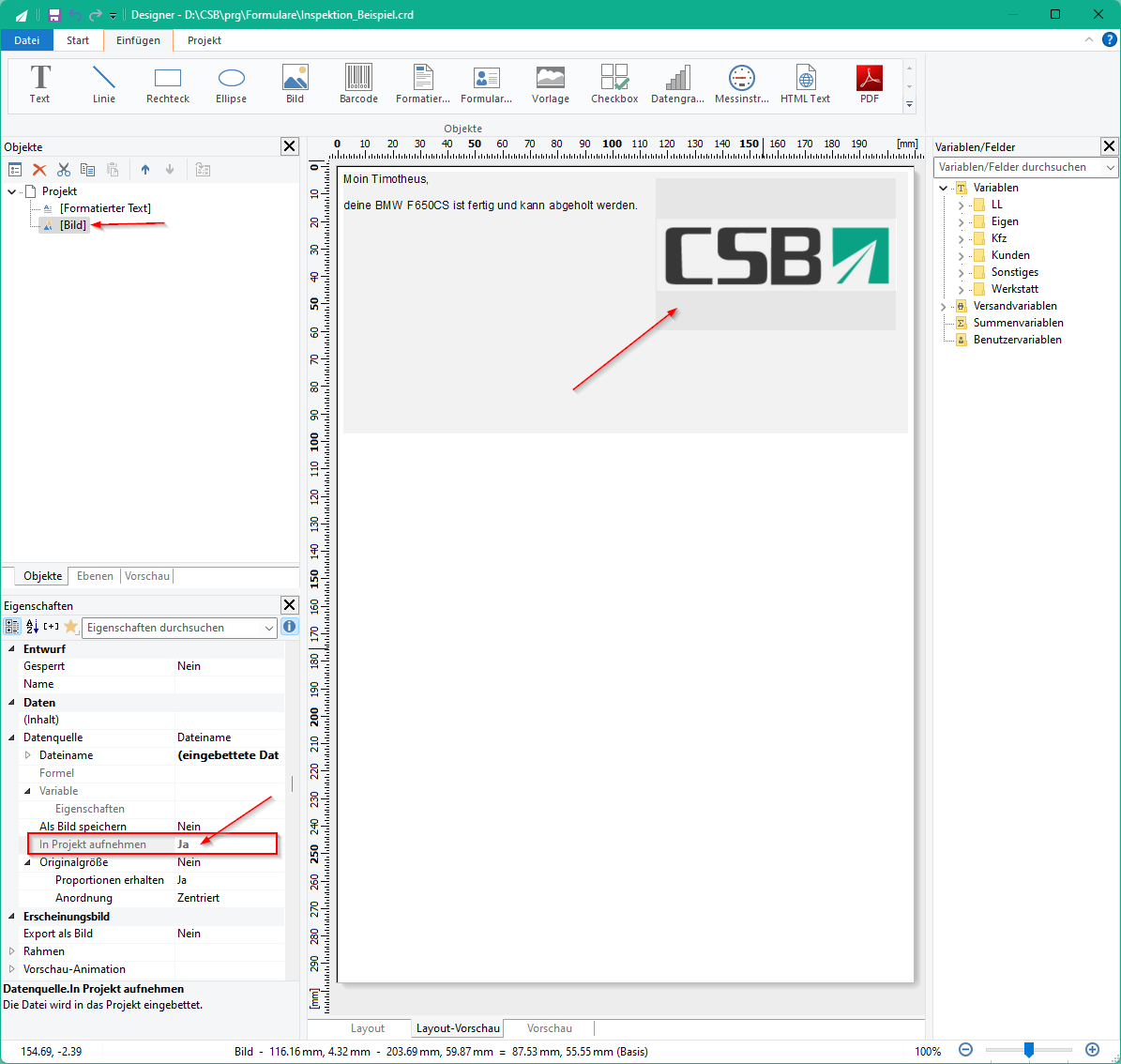
Task: Delete selected object with red X icon
Action: pos(39,170)
